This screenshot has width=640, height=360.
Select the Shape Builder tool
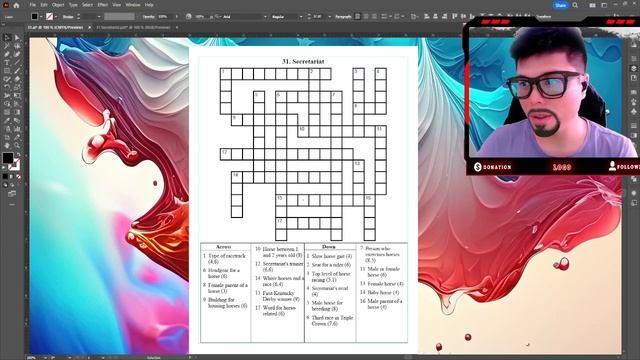[7, 104]
